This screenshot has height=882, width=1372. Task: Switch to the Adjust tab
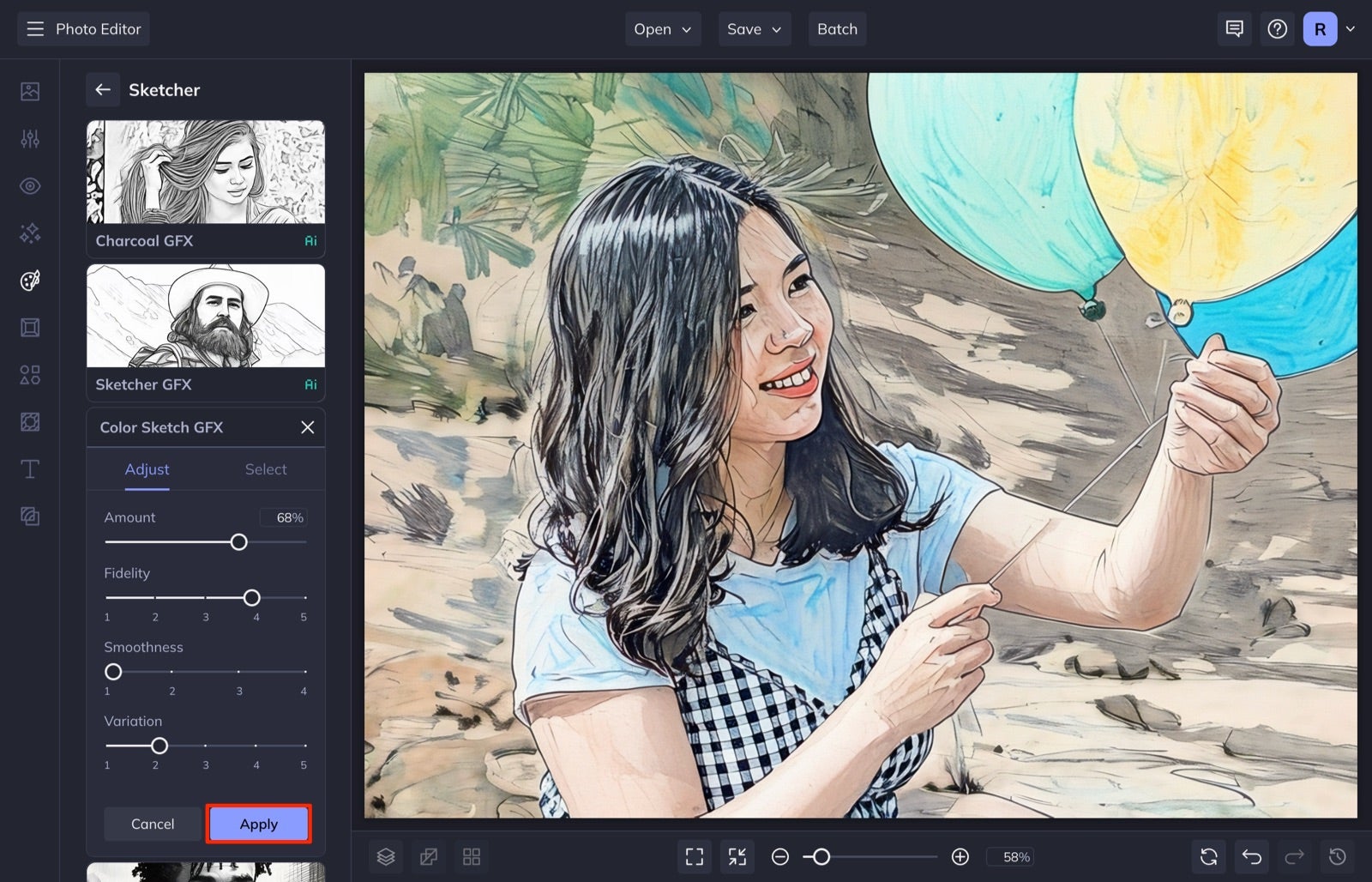click(x=147, y=469)
